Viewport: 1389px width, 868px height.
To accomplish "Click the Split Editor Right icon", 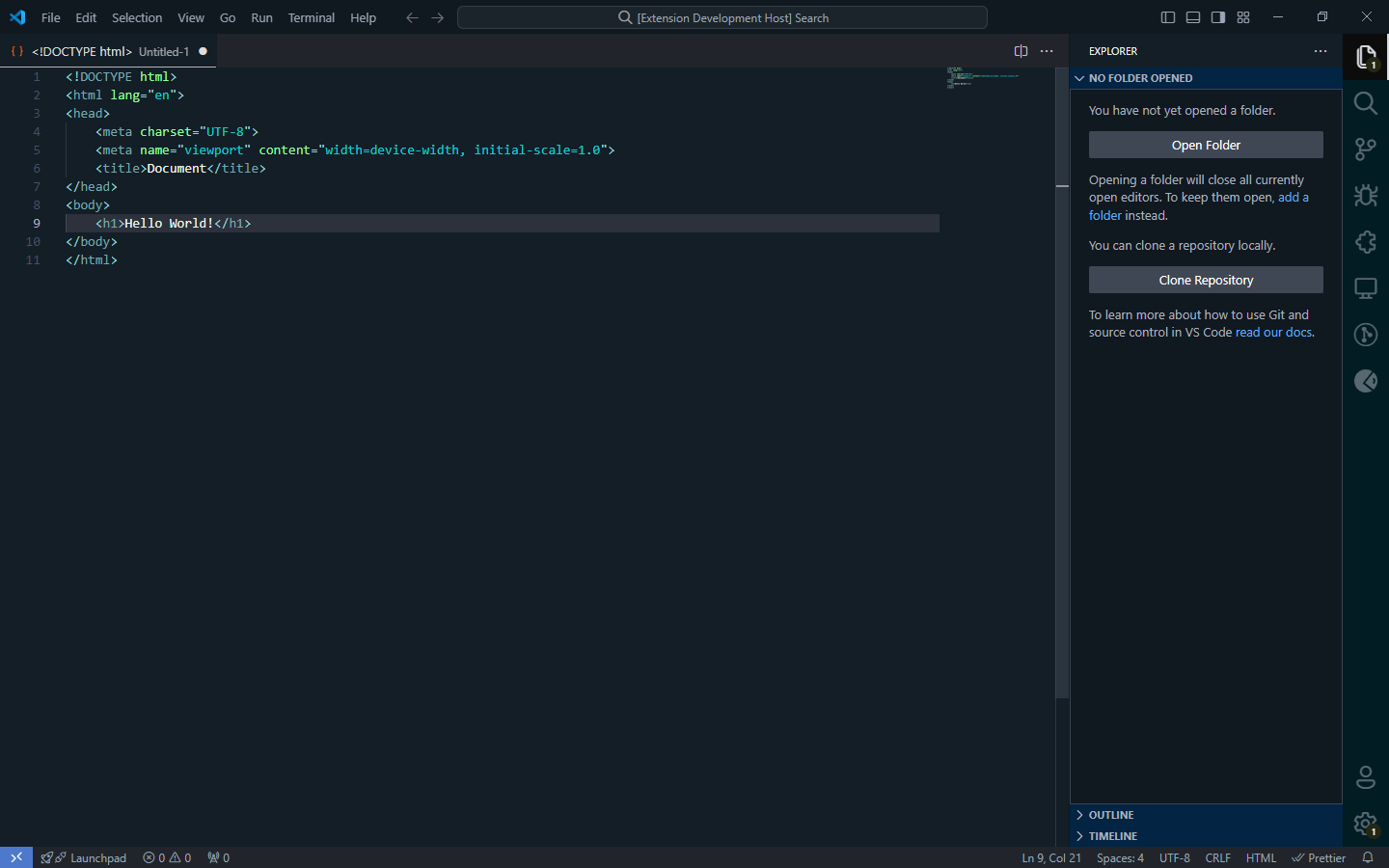I will click(1021, 51).
